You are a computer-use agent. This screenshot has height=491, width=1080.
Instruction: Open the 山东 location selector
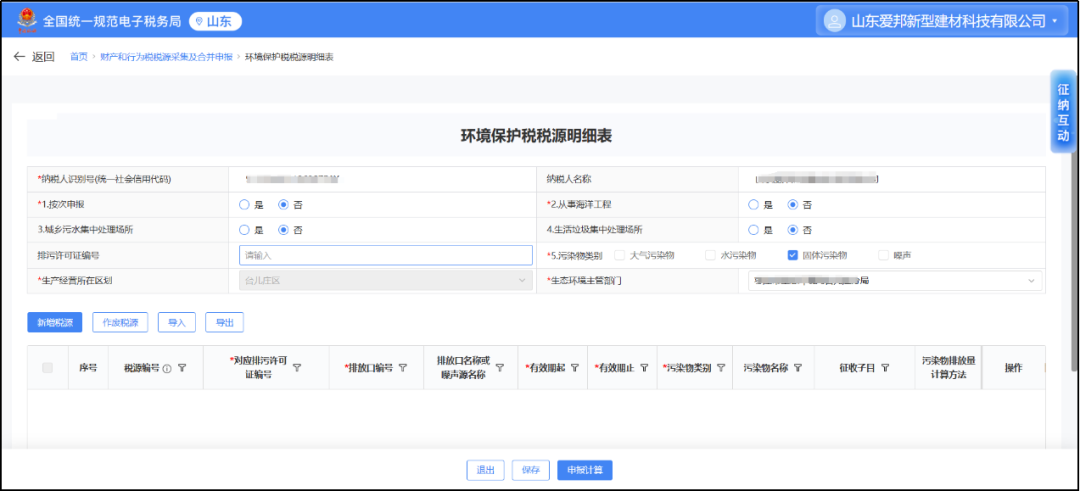(216, 21)
